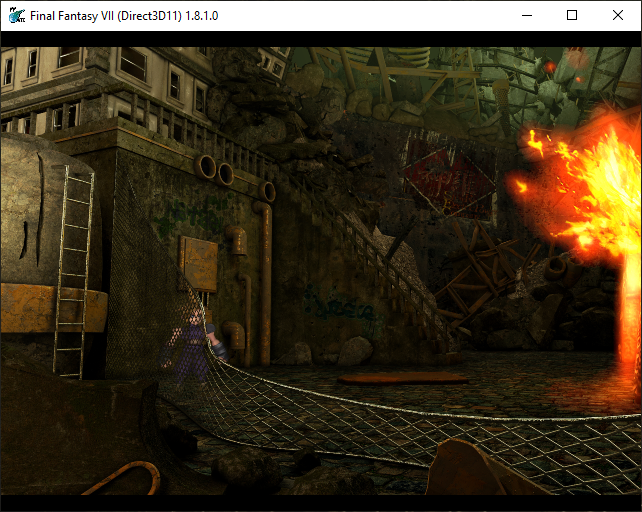Click the character standing behind the net

(192, 346)
